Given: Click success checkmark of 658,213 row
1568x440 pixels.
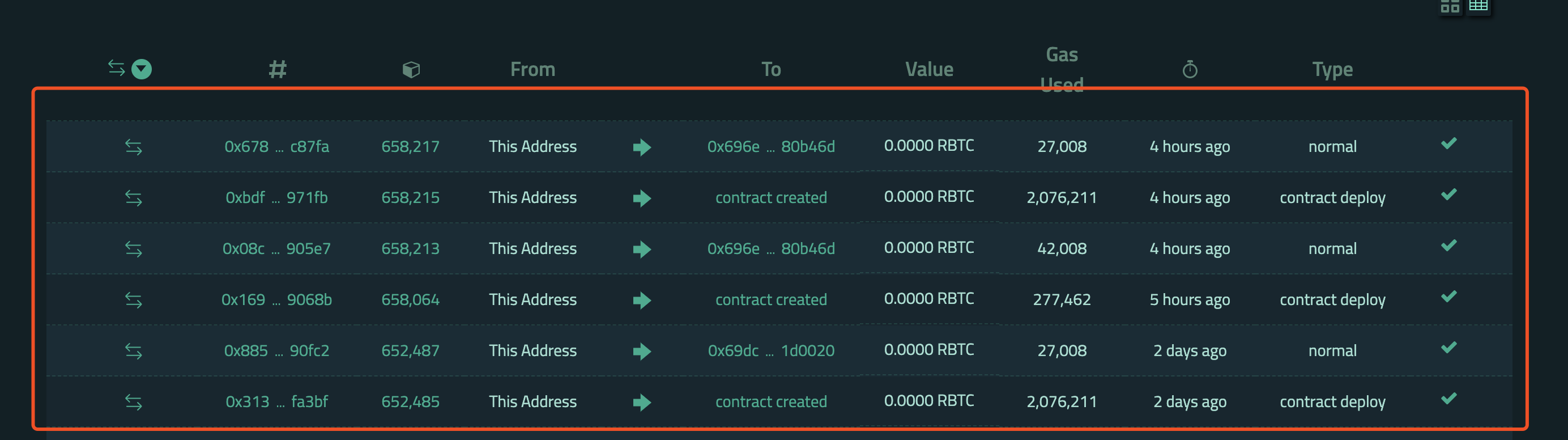Looking at the screenshot, I should 1448,246.
